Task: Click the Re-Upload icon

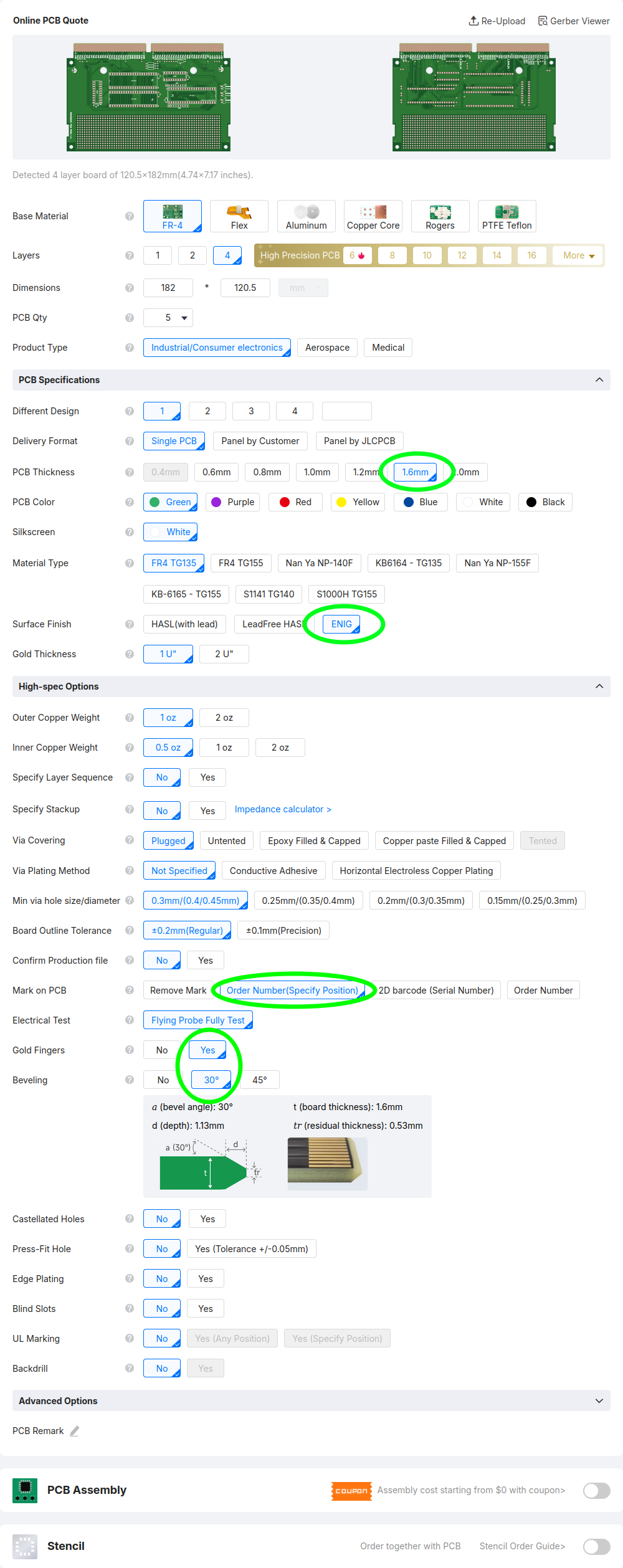Action: pyautogui.click(x=473, y=21)
